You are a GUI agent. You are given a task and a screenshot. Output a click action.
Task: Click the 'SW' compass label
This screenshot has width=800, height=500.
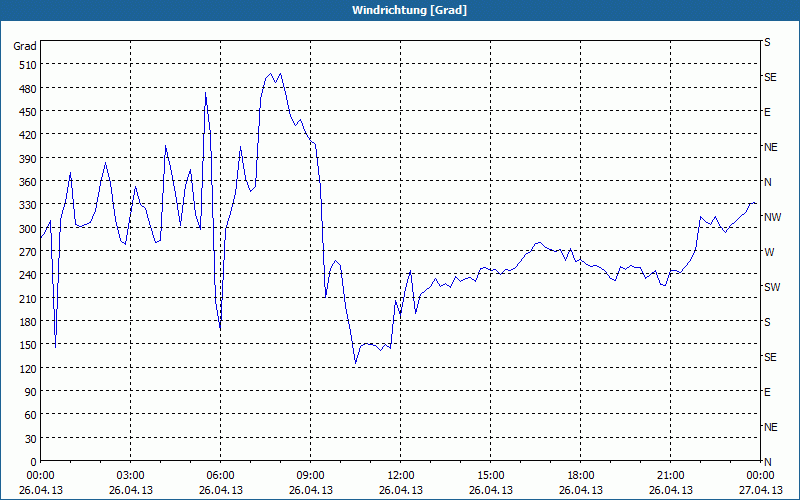coord(772,287)
